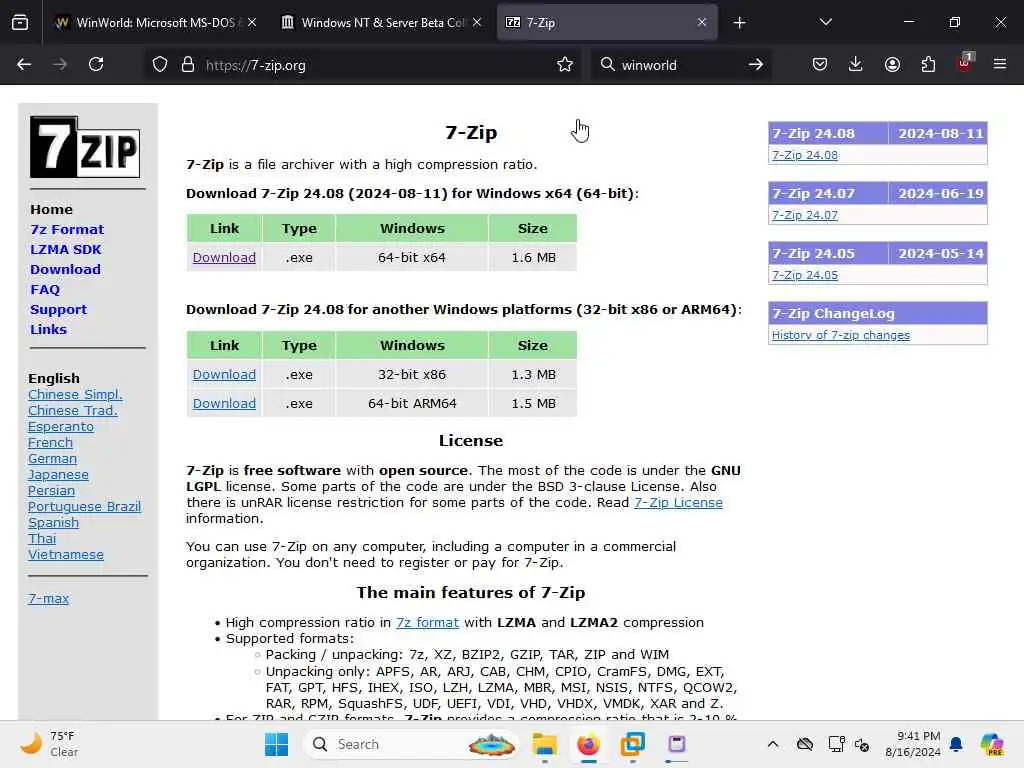Image resolution: width=1024 pixels, height=768 pixels.
Task: Open the Firefox account icon
Action: tap(892, 65)
